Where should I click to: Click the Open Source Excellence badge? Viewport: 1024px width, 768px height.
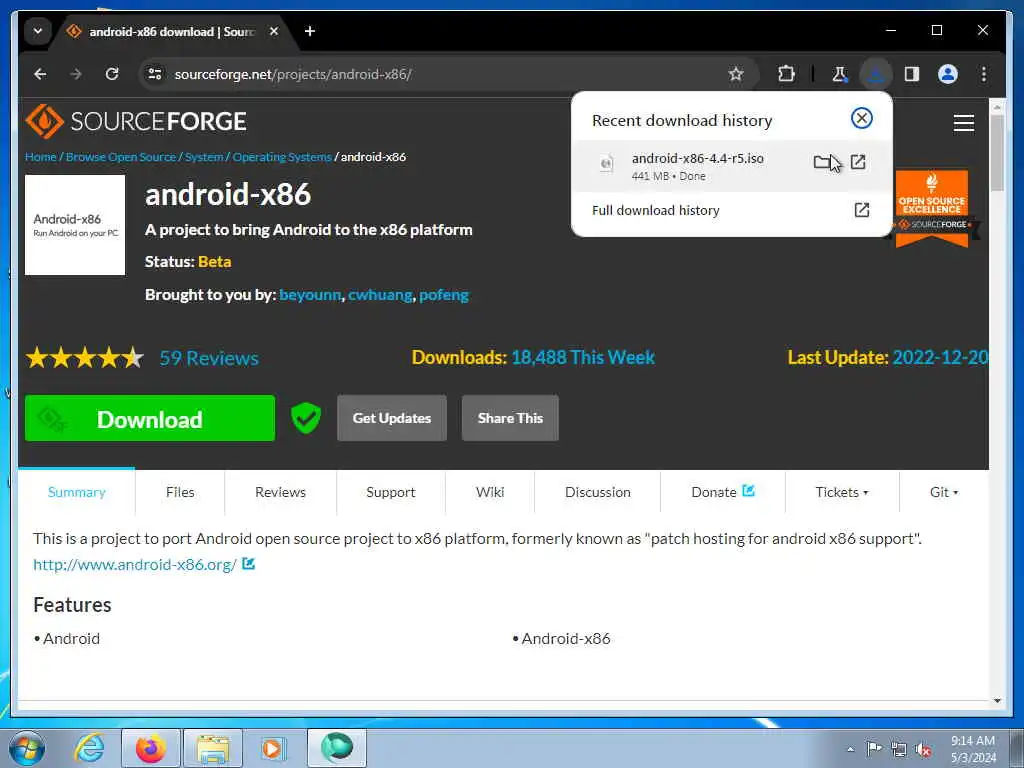tap(932, 208)
